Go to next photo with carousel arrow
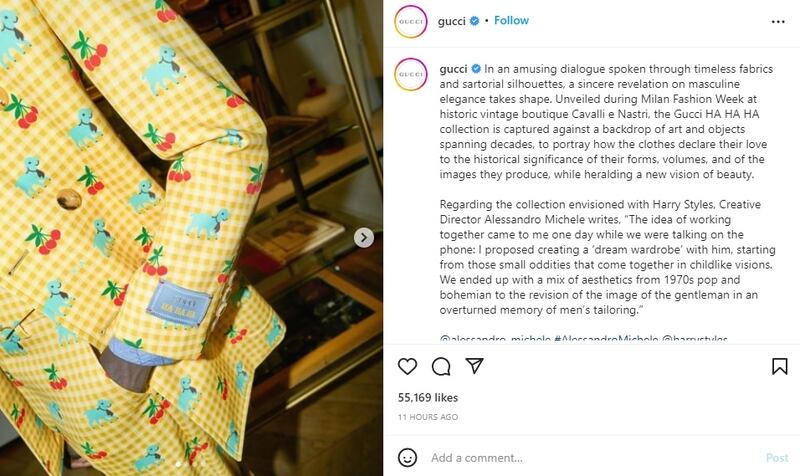 point(364,238)
